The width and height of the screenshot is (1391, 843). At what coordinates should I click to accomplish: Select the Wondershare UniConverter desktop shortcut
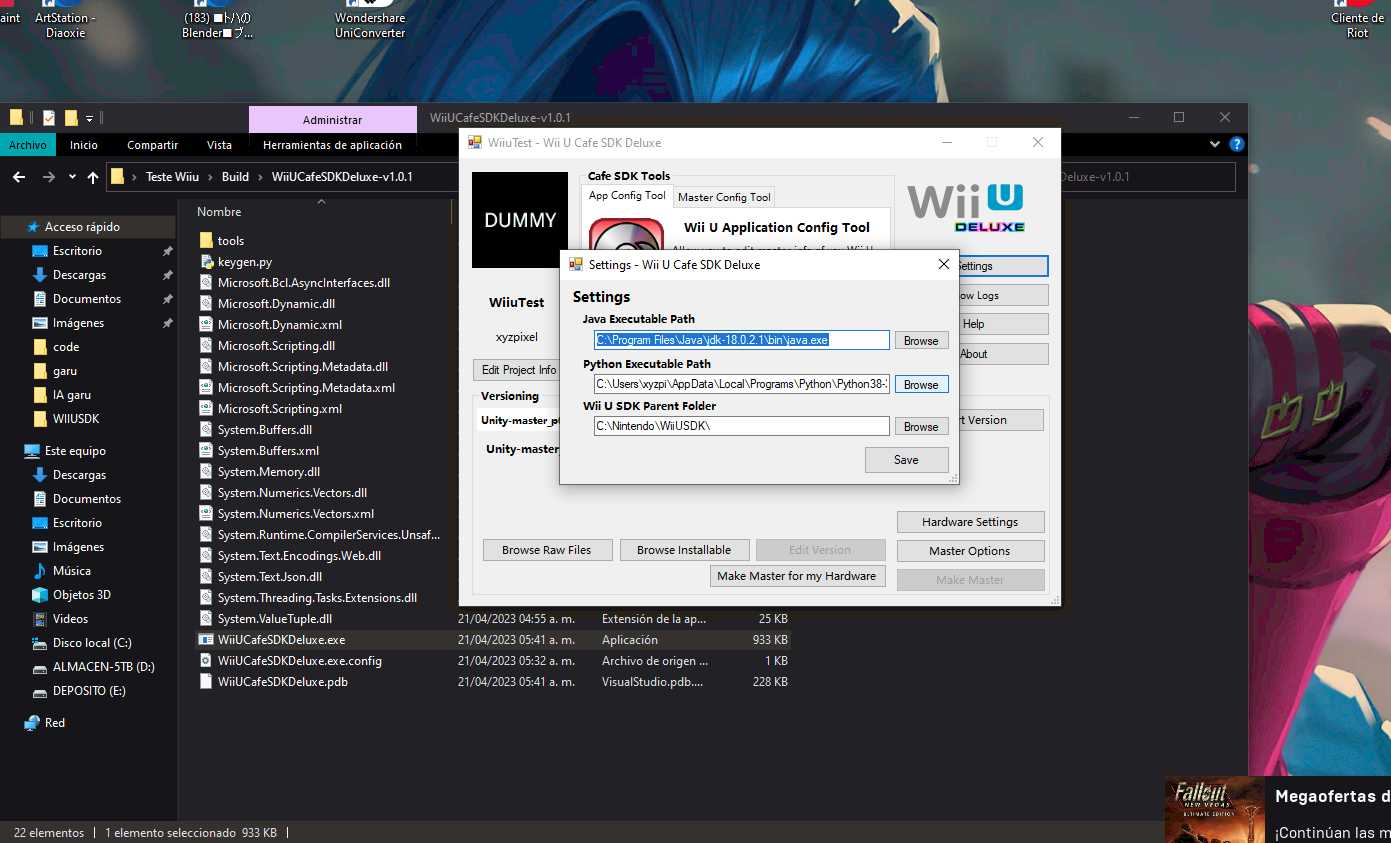click(x=370, y=20)
